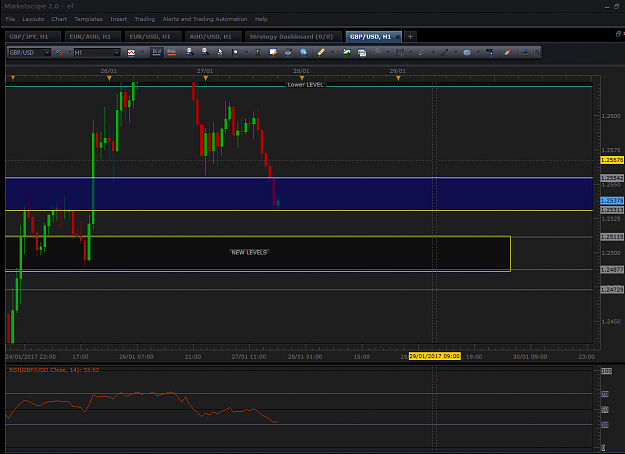The image size is (625, 454).
Task: Open the Help menu
Action: (x=261, y=19)
